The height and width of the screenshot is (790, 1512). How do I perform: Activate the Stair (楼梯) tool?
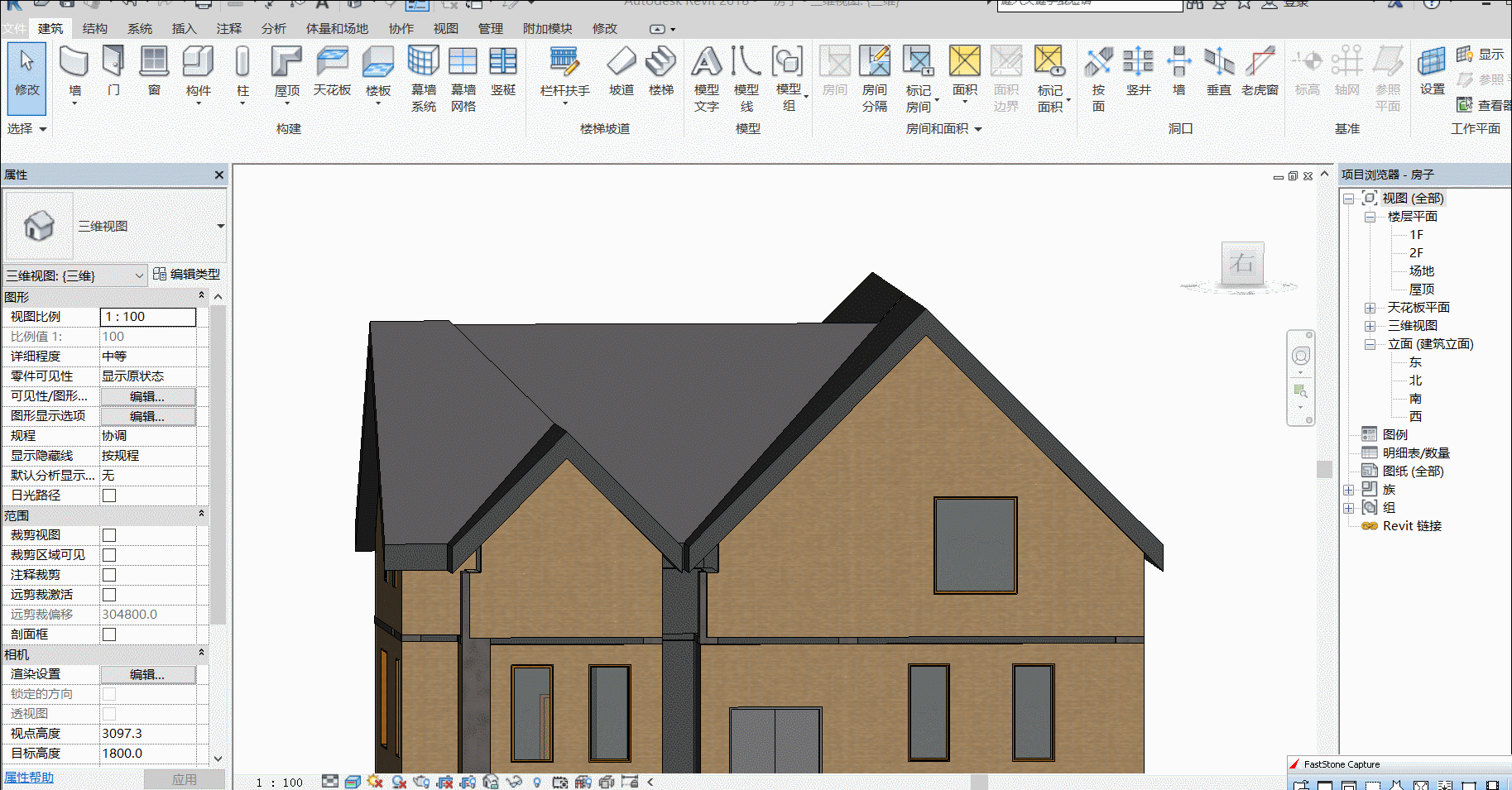(x=661, y=71)
